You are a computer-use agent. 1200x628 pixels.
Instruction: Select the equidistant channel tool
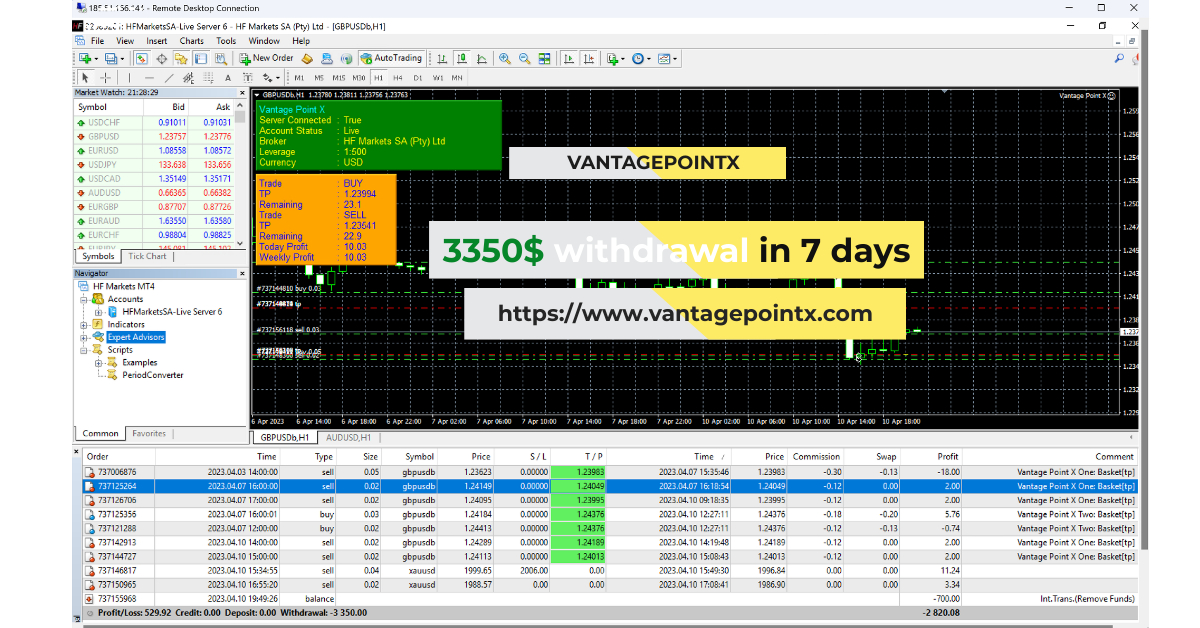click(188, 77)
